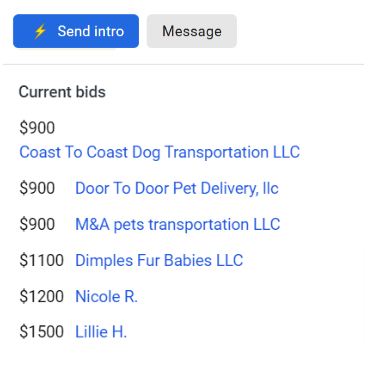Open the Message button
This screenshot has width=365, height=366.
(x=192, y=31)
